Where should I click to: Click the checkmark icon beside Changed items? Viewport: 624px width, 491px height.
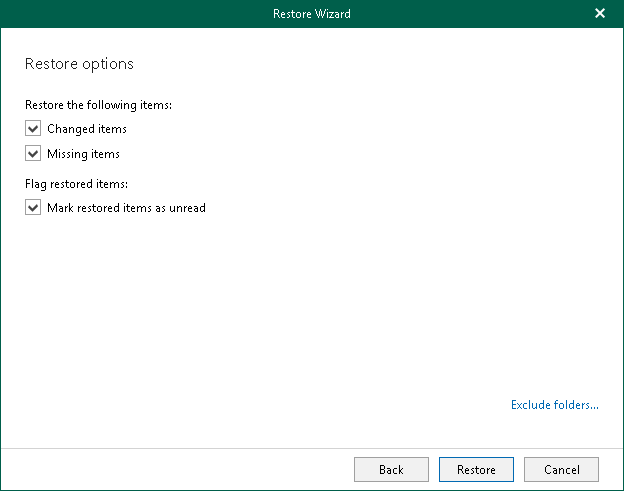click(x=33, y=129)
